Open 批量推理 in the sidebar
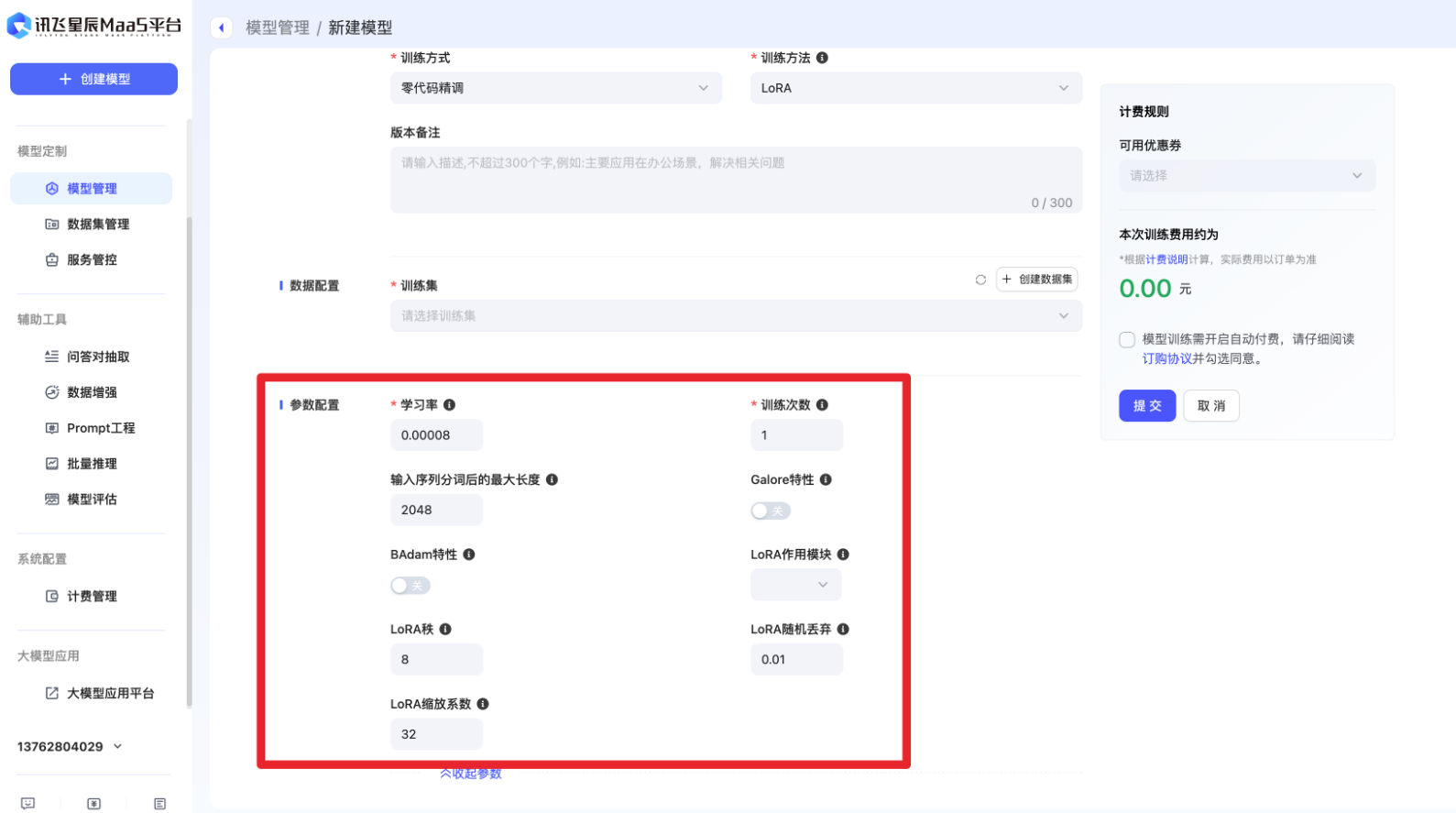The image size is (1456, 813). coord(91,464)
